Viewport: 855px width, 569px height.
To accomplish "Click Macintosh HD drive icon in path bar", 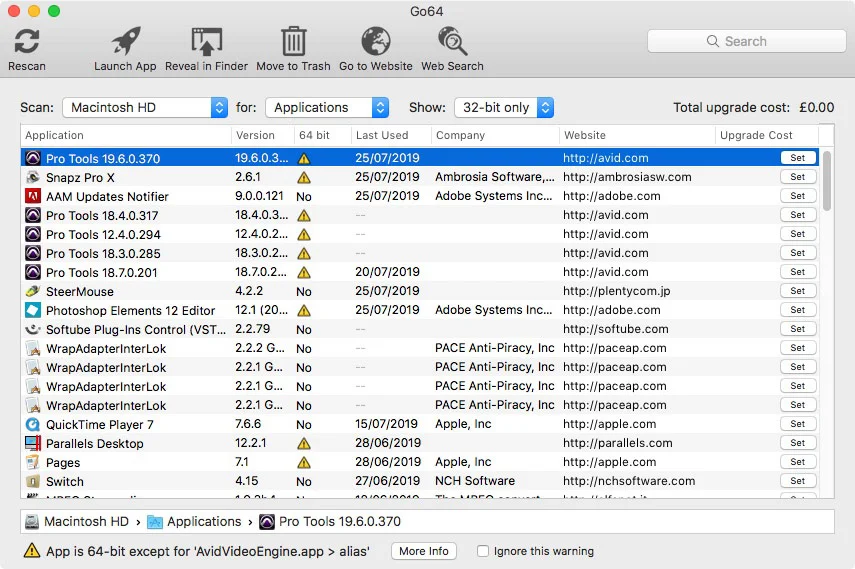I will [x=32, y=522].
